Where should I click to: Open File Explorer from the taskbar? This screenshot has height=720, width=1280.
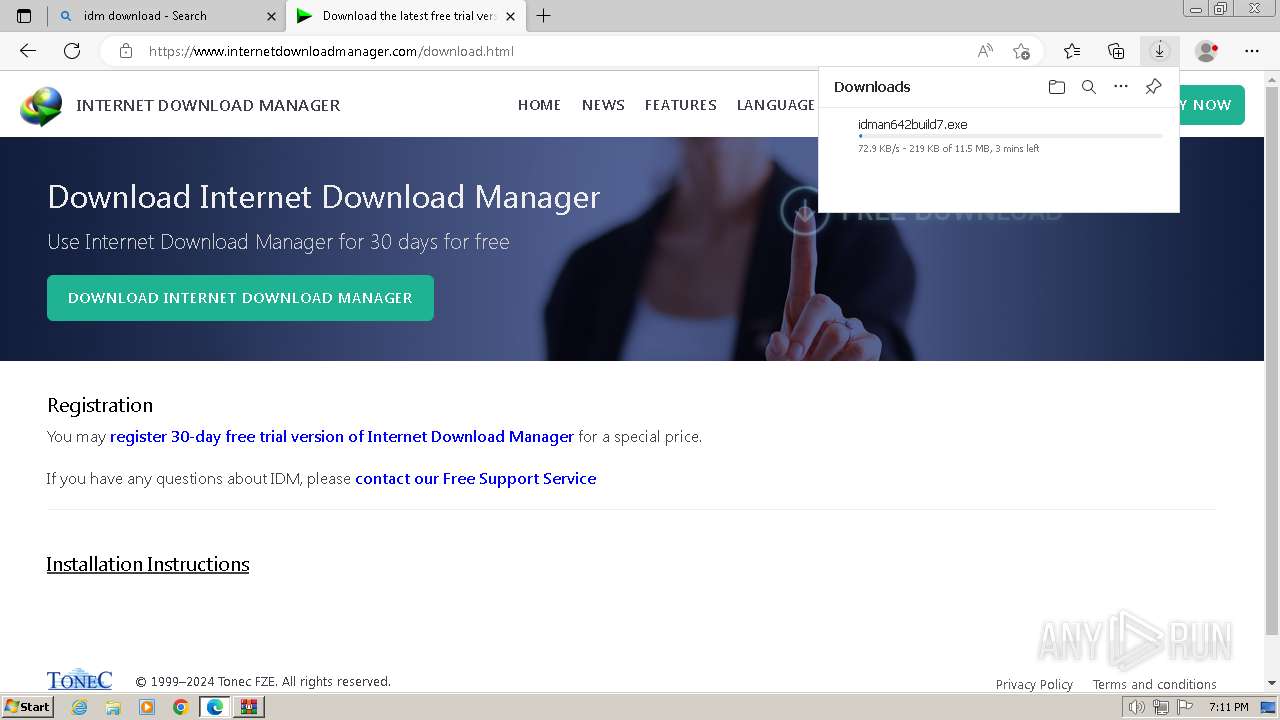113,707
